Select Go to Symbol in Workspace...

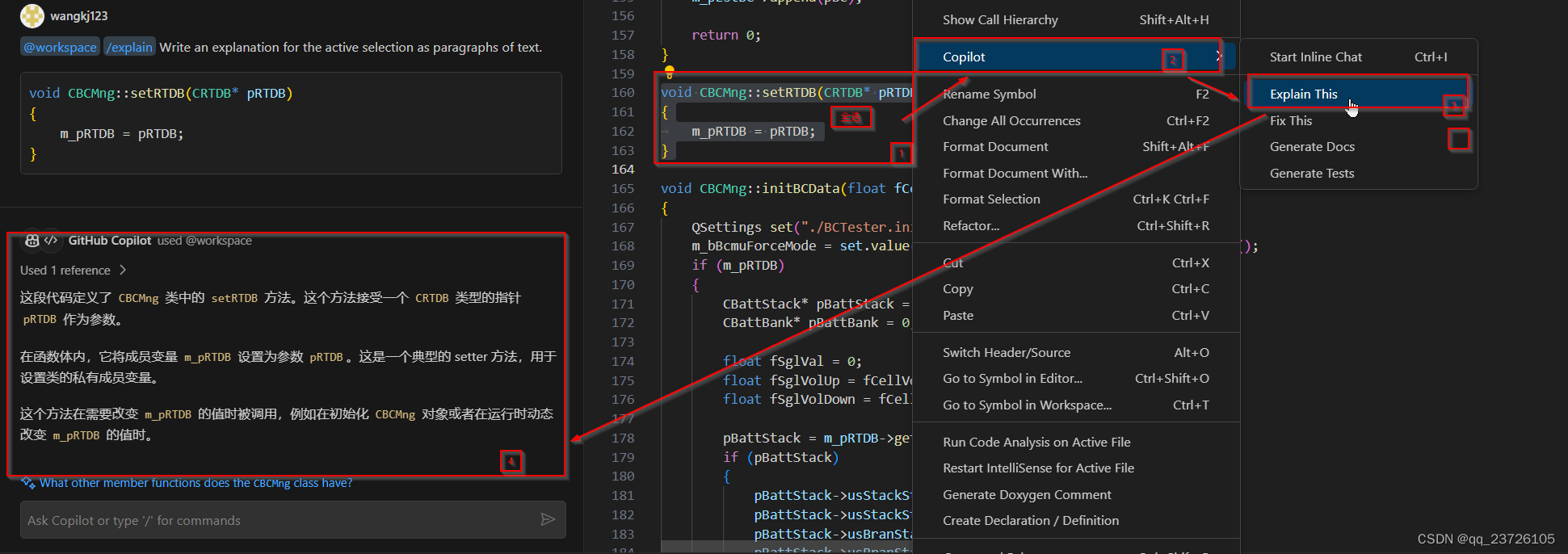(1076, 405)
